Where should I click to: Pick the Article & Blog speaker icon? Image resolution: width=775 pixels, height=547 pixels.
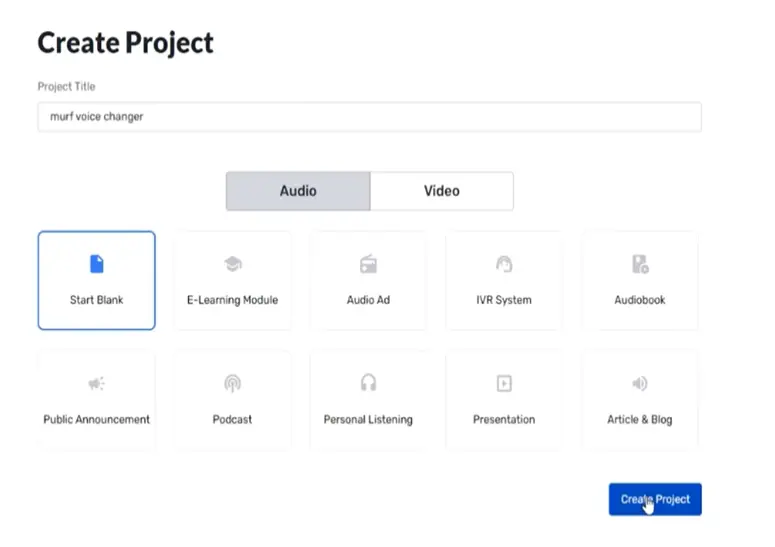640,383
